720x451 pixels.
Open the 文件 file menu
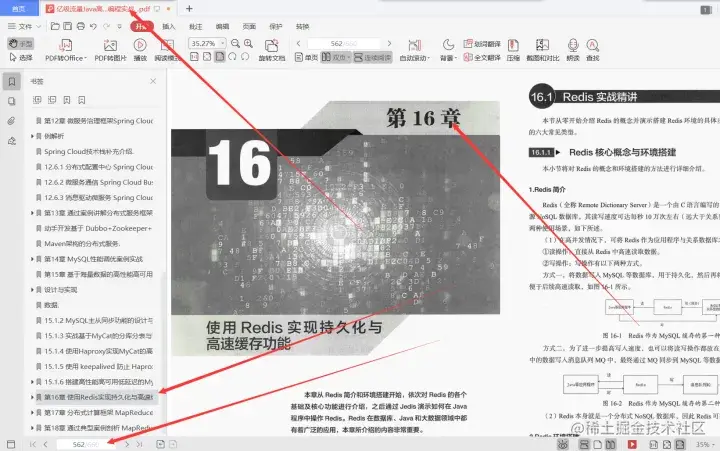click(24, 26)
